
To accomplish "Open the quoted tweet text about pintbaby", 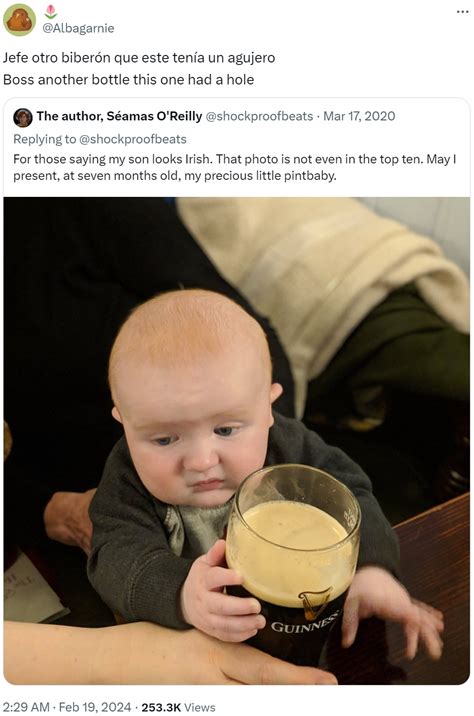I will [235, 167].
